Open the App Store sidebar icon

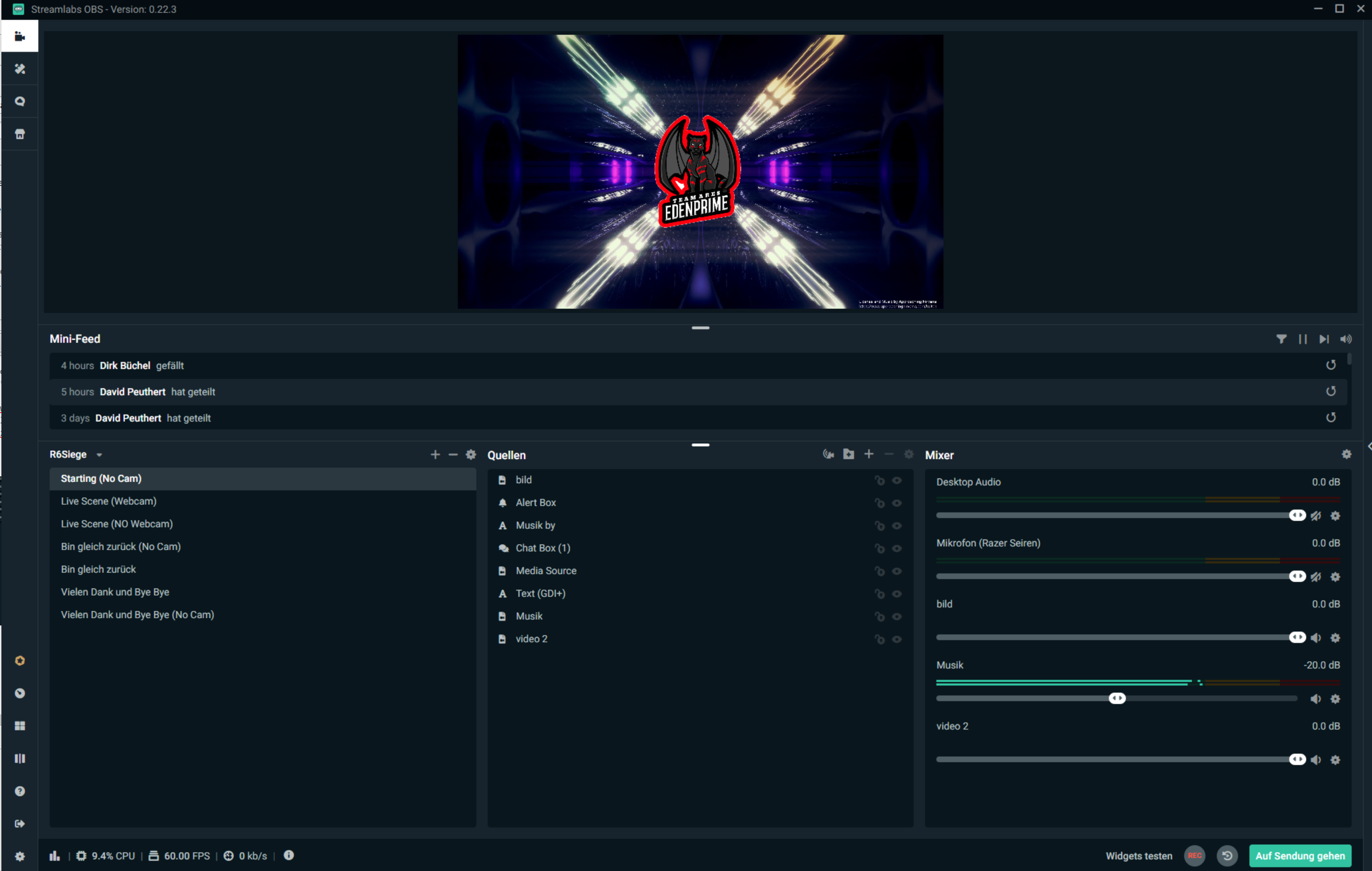pyautogui.click(x=20, y=134)
